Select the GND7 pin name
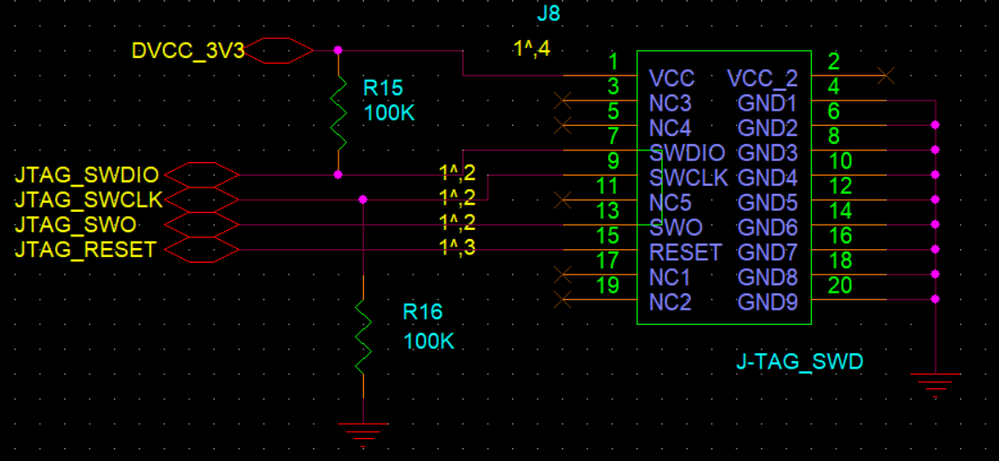The width and height of the screenshot is (999, 461). click(x=768, y=253)
